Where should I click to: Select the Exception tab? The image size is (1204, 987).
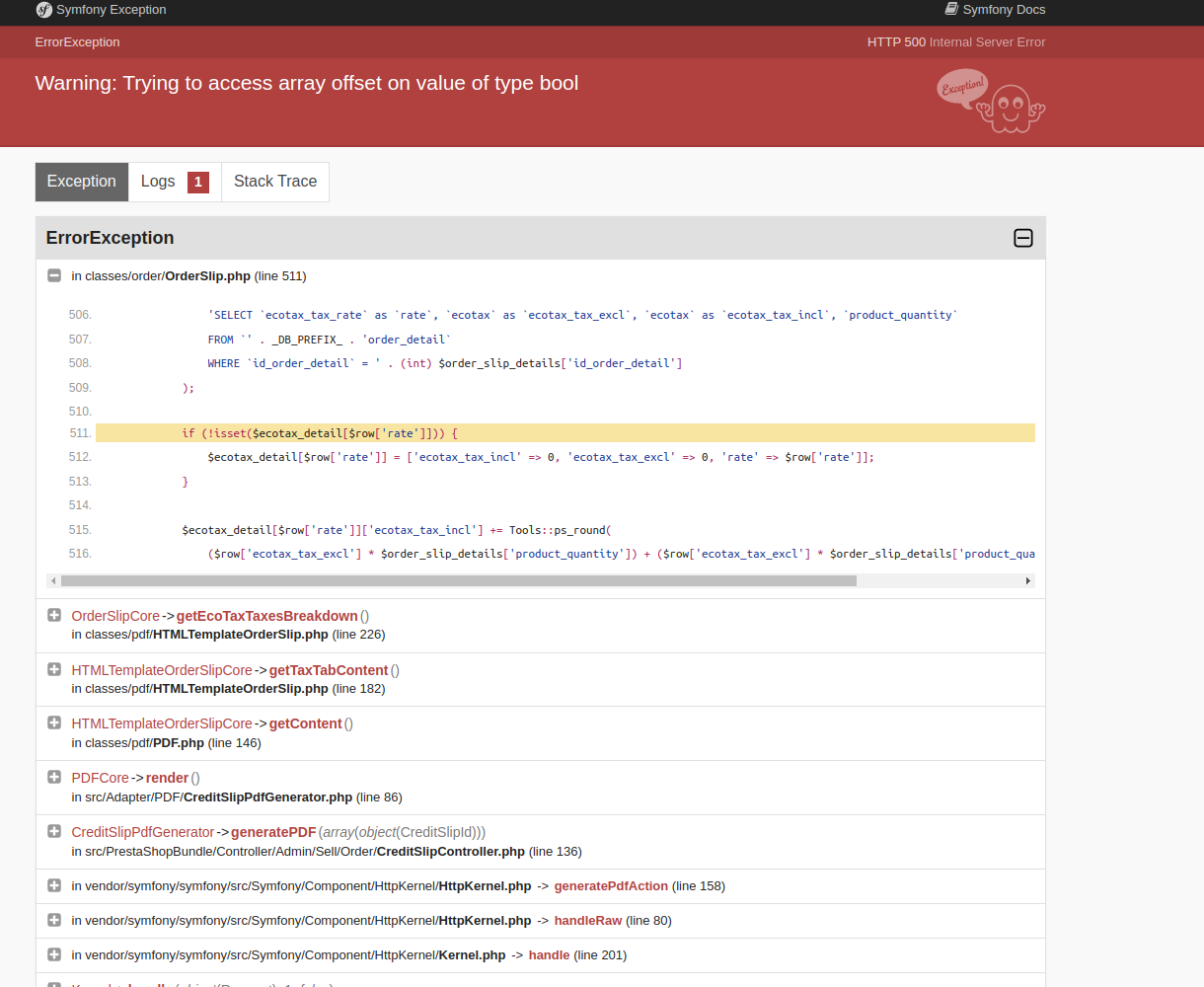81,182
